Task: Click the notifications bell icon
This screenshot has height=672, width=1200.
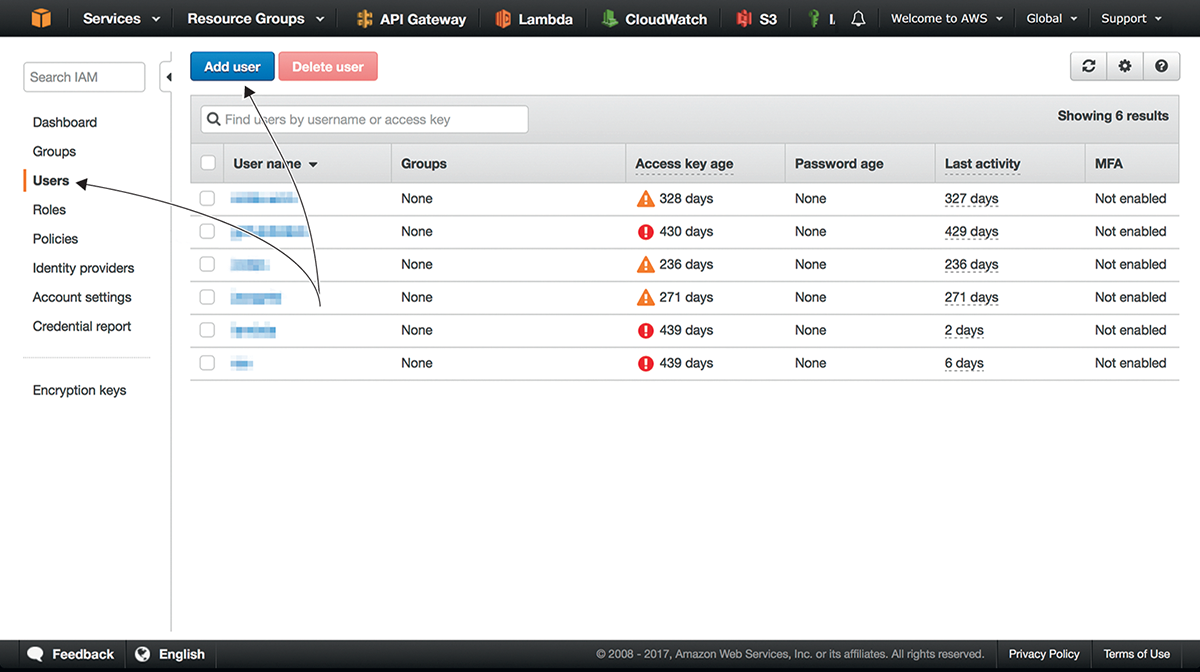Action: [858, 19]
